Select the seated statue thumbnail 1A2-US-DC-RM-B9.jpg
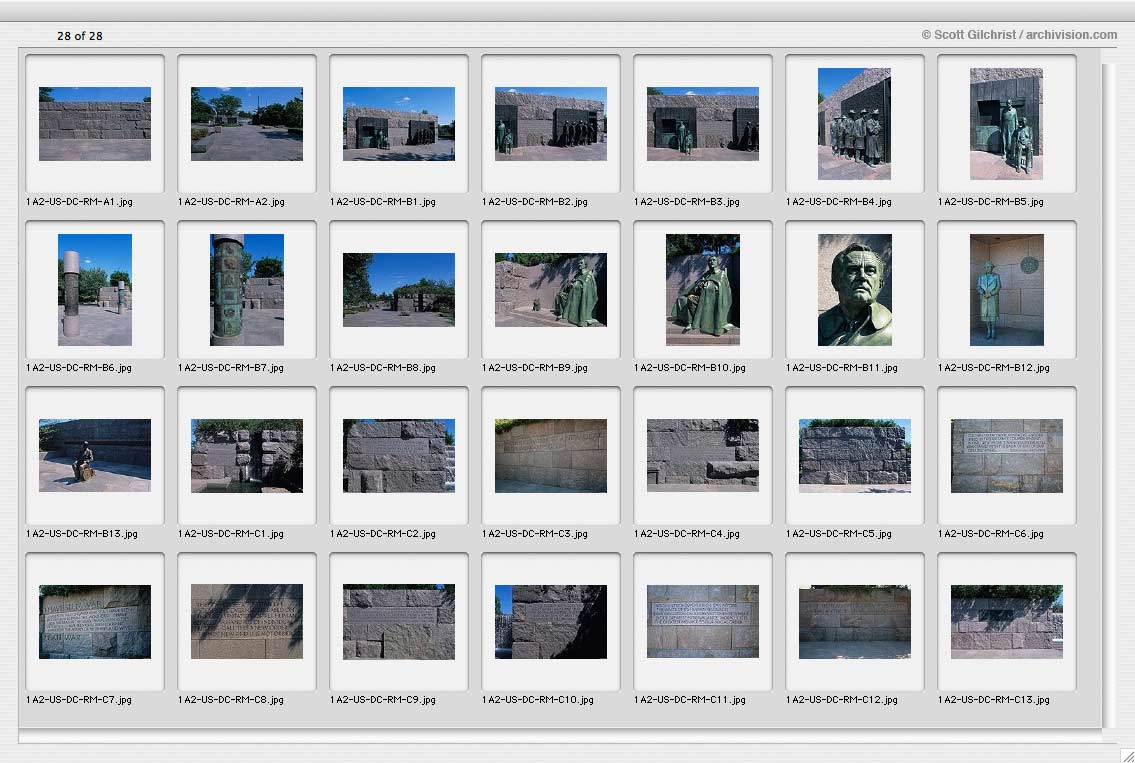 click(551, 290)
